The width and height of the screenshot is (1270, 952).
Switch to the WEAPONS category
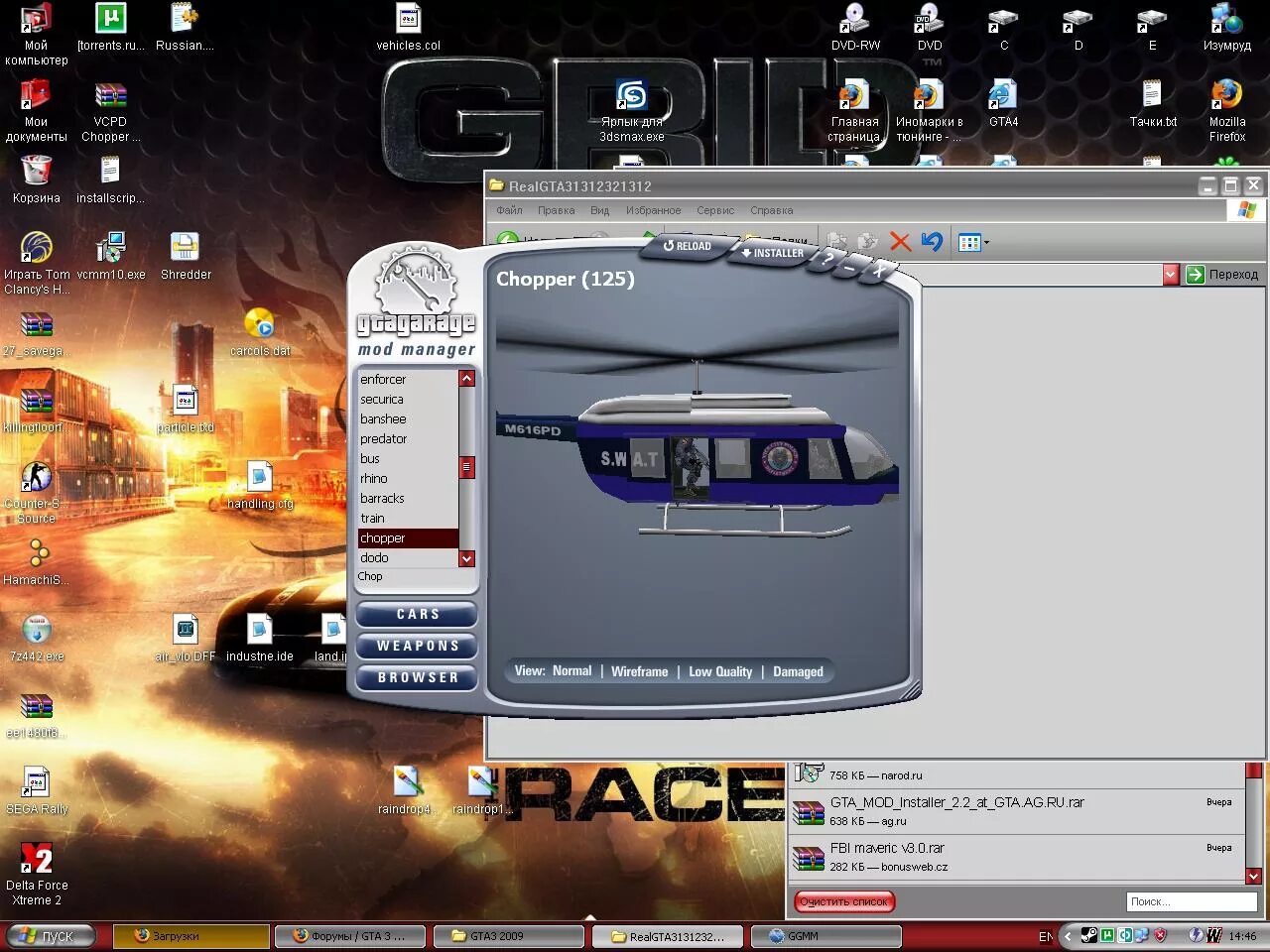(x=417, y=647)
